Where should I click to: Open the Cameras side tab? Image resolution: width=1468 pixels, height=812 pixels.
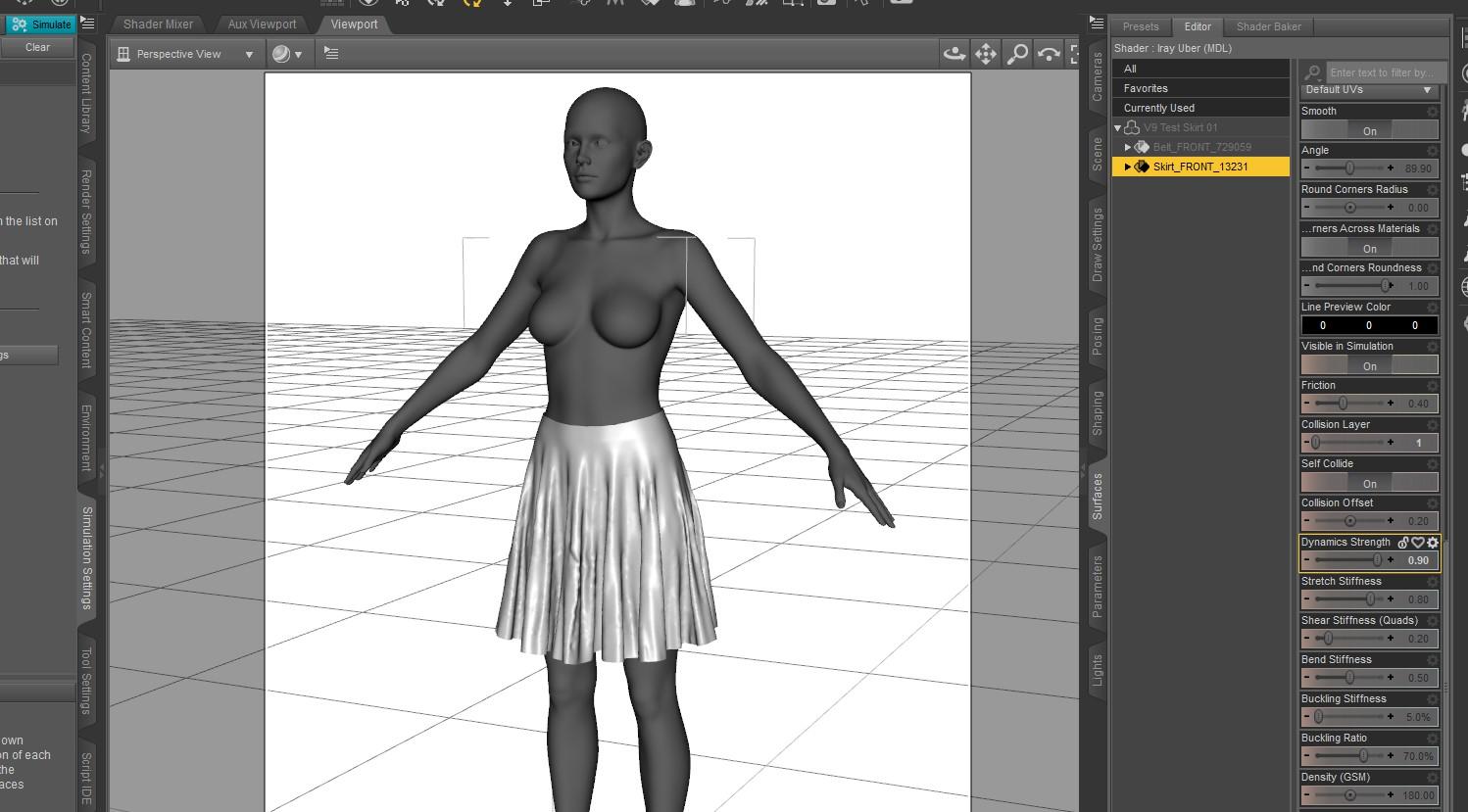click(1098, 76)
